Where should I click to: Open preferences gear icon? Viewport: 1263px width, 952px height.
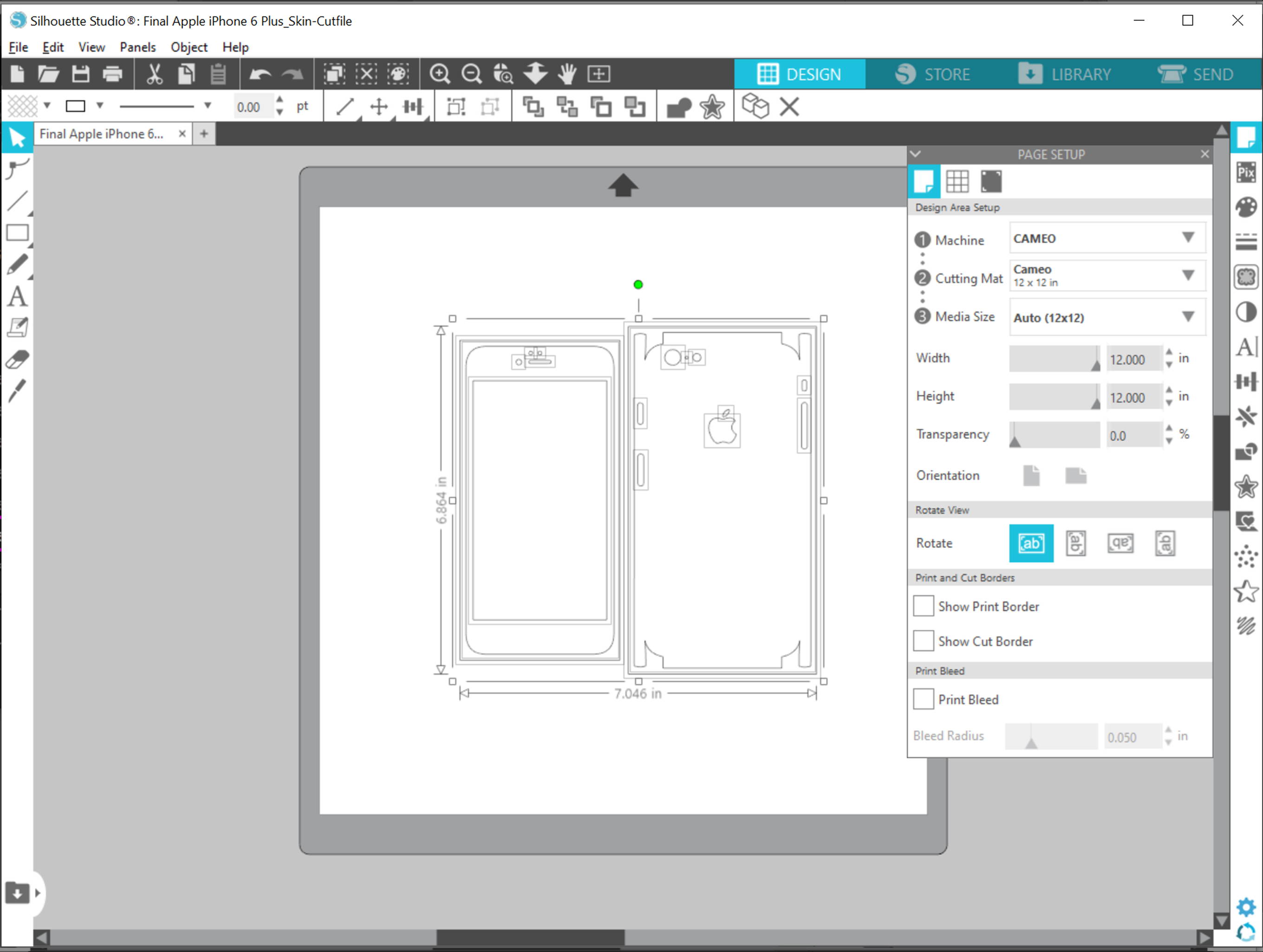tap(1245, 906)
